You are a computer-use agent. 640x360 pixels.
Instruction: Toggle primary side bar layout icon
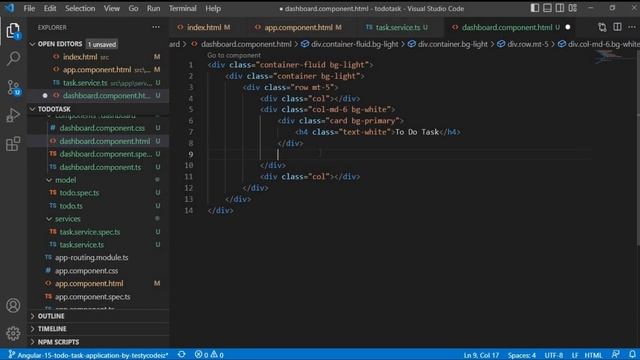click(535, 8)
